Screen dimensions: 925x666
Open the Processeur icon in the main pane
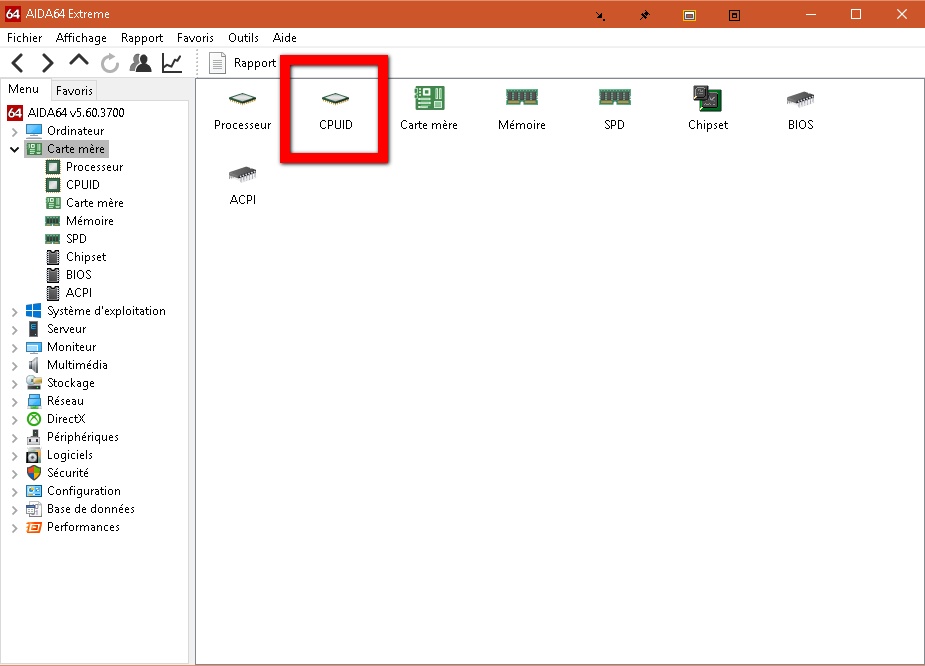[x=242, y=110]
